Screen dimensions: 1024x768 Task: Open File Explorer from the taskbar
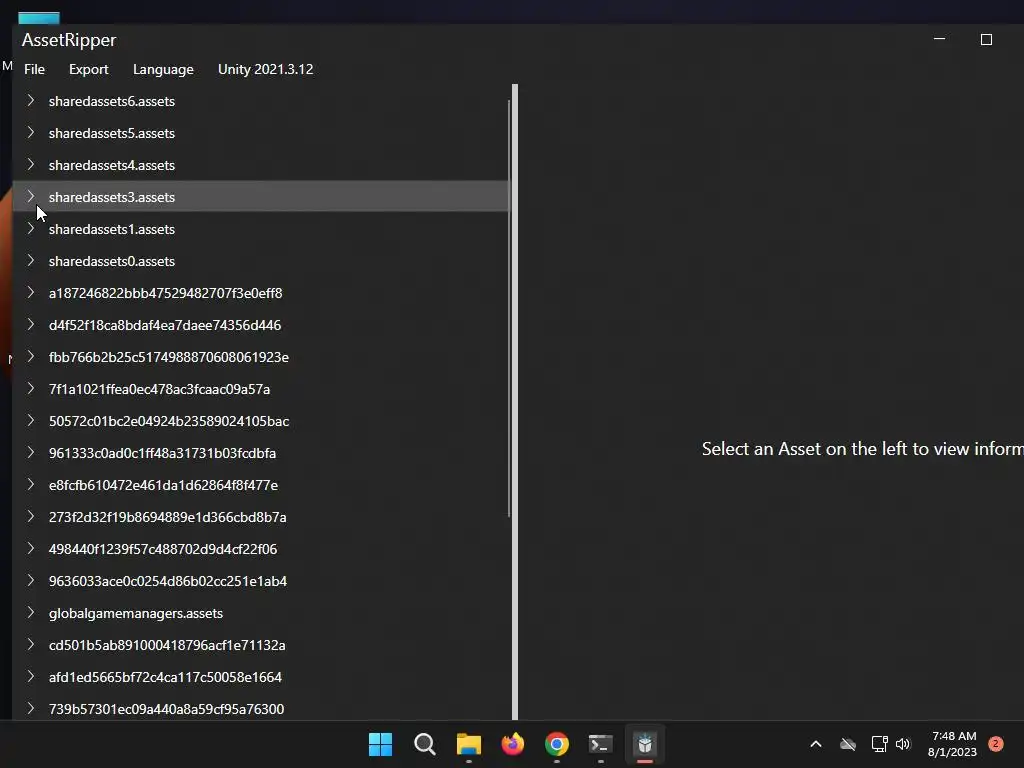(x=468, y=744)
